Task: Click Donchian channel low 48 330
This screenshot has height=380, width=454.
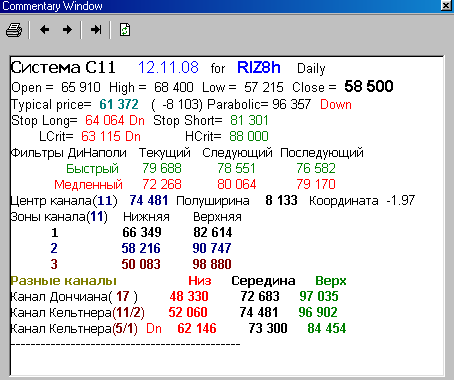Action: tap(189, 296)
